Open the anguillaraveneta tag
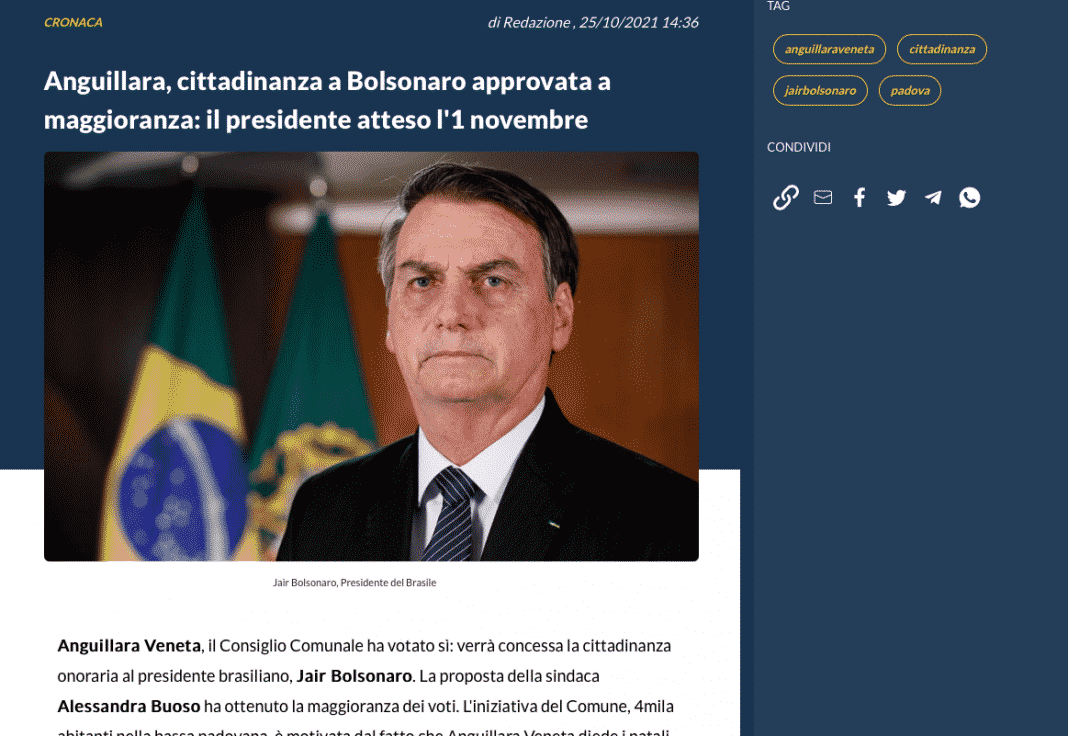 tap(829, 49)
